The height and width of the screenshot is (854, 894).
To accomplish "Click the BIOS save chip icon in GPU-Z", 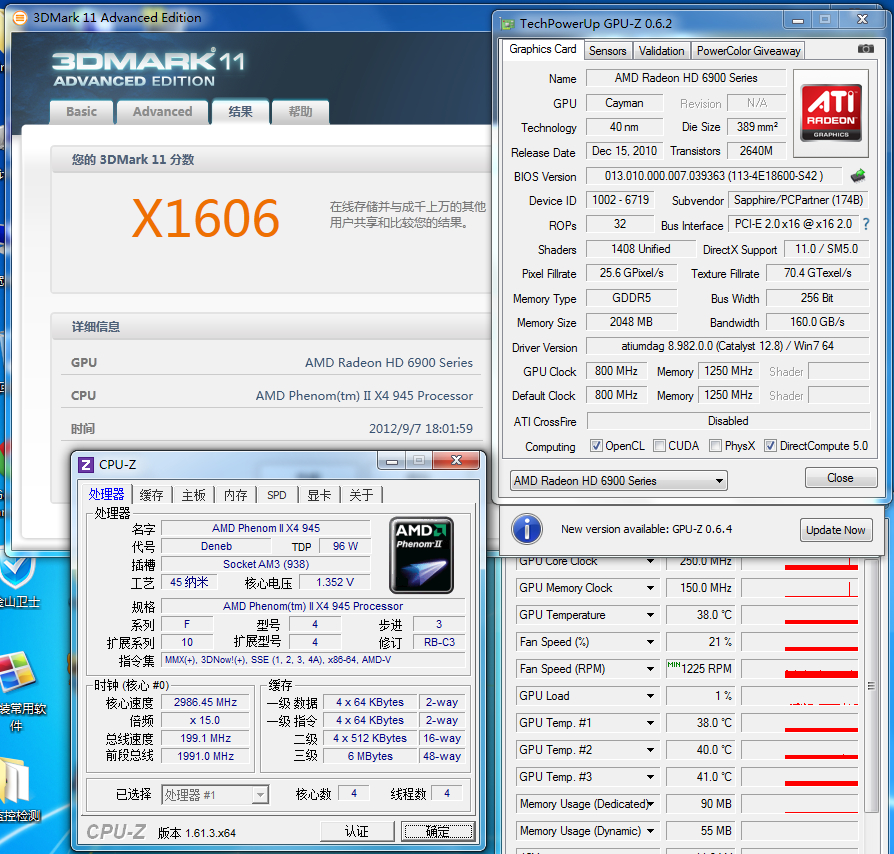I will point(857,176).
